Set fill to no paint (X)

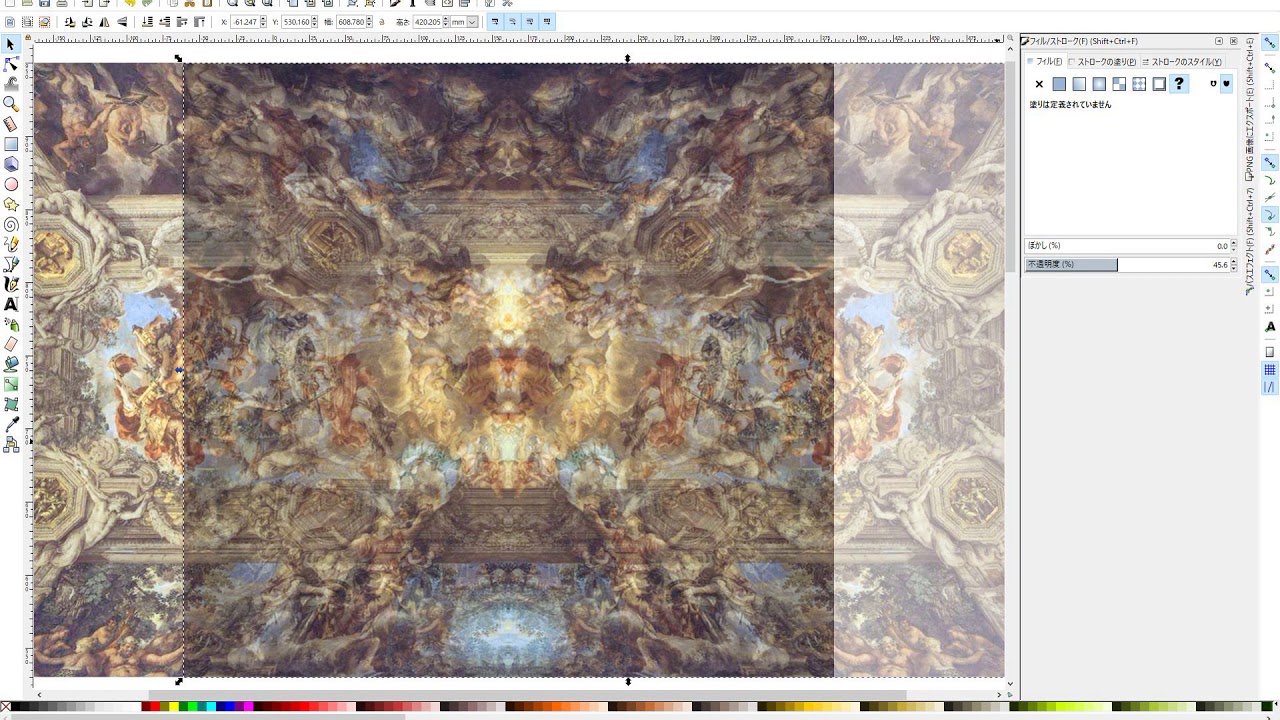coord(1039,84)
